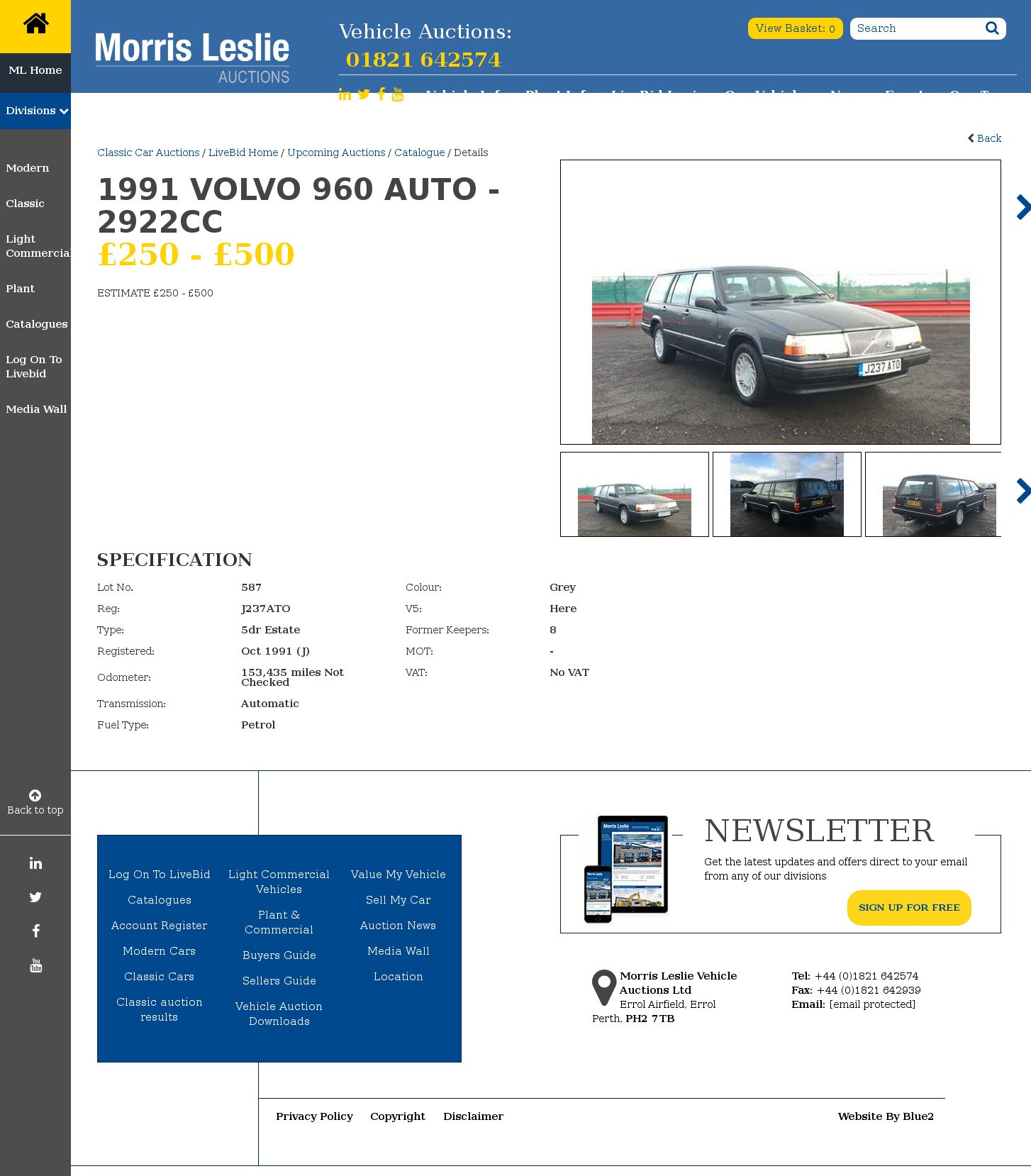Click the 01821 642574 phone number

pyautogui.click(x=423, y=60)
